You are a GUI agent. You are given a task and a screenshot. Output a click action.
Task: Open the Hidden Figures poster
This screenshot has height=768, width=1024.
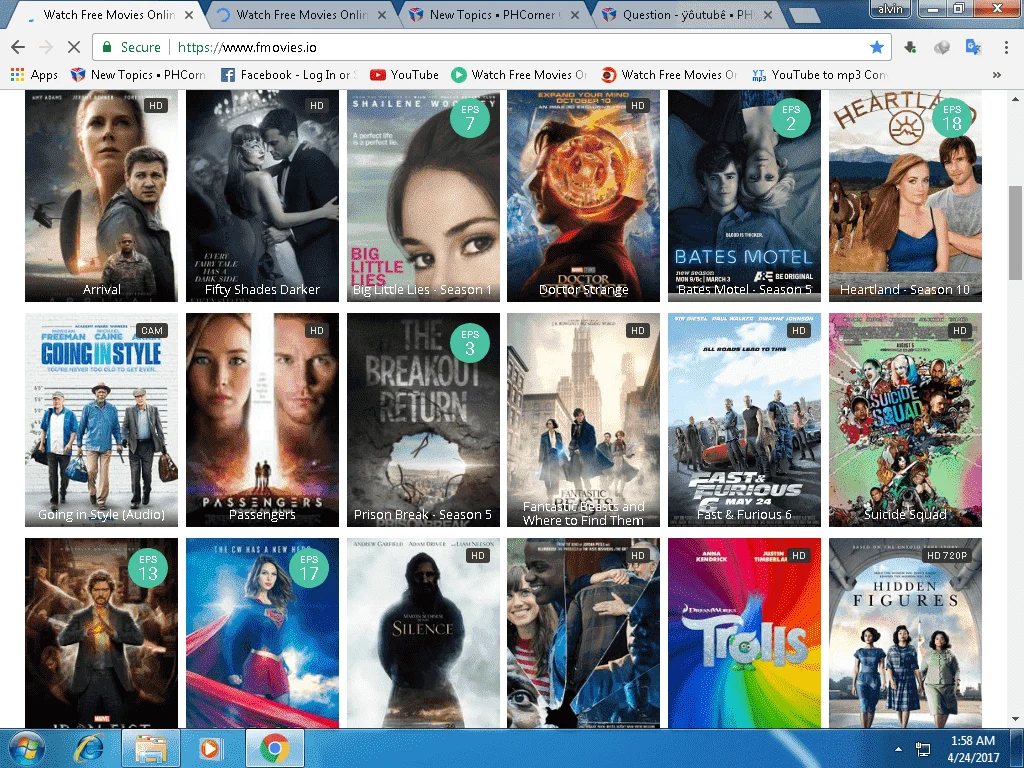[905, 633]
